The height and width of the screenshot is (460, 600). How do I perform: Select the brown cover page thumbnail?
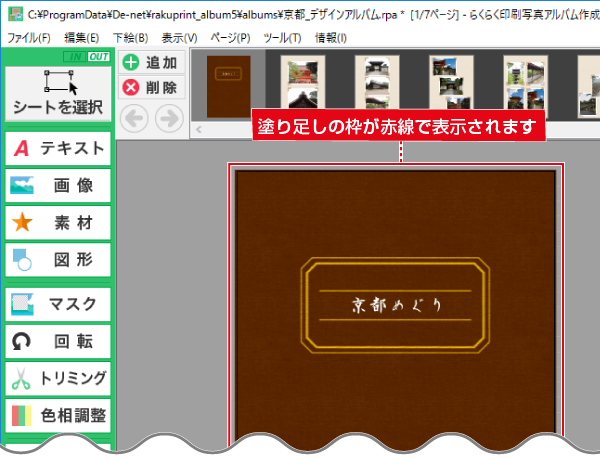229,86
